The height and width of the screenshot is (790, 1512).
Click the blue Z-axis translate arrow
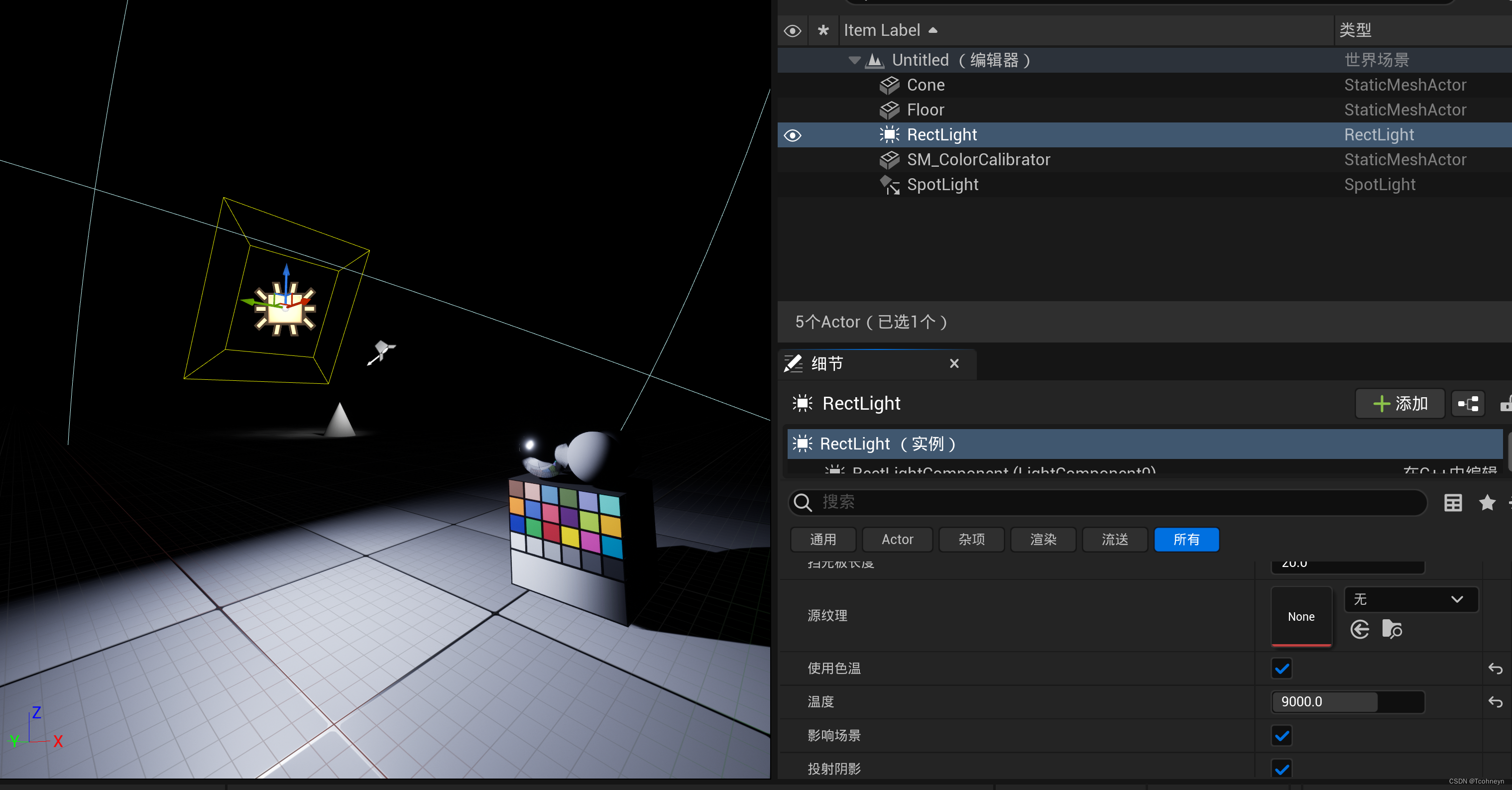coord(286,278)
